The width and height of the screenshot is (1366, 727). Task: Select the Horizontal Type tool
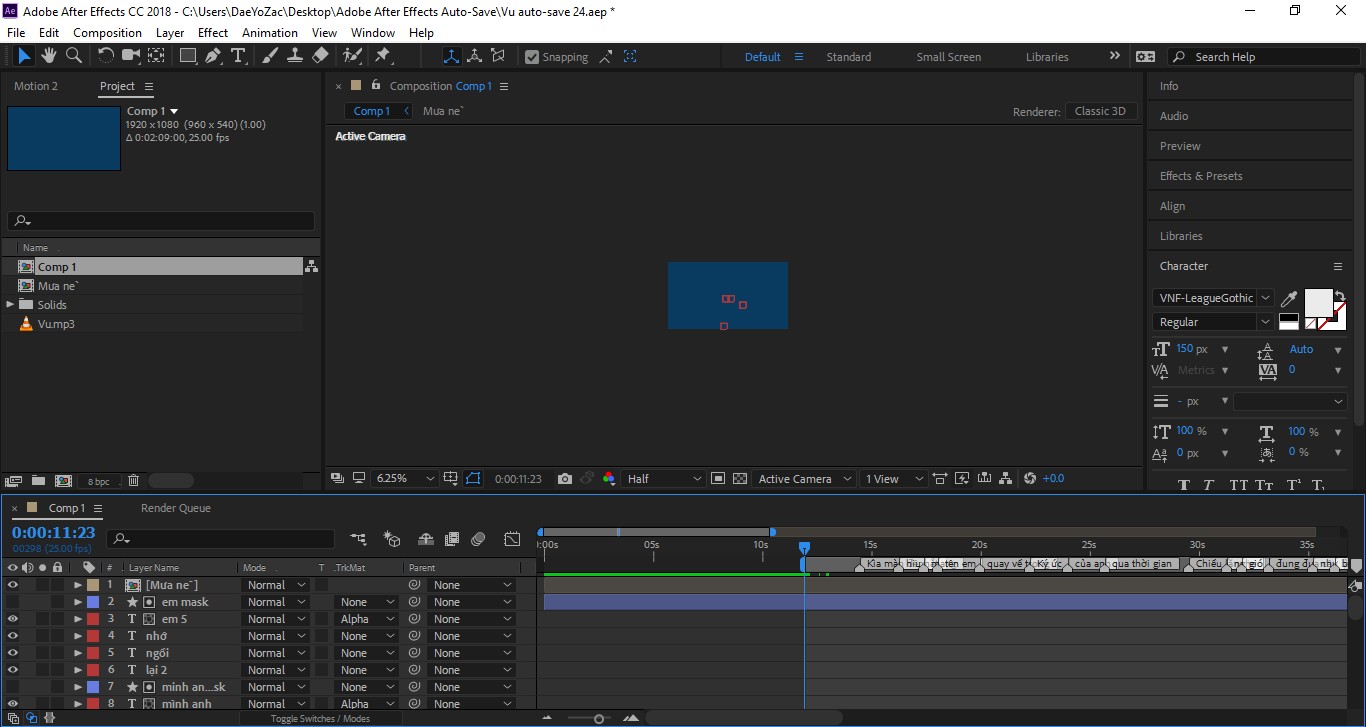238,56
